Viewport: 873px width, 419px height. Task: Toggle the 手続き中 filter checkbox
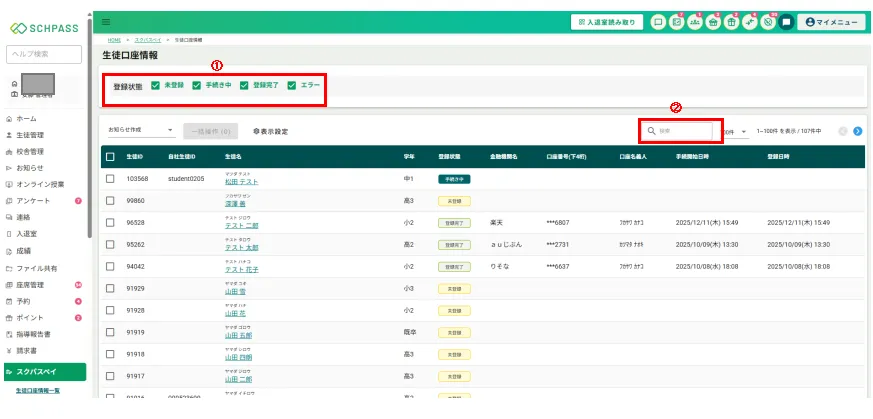click(197, 86)
